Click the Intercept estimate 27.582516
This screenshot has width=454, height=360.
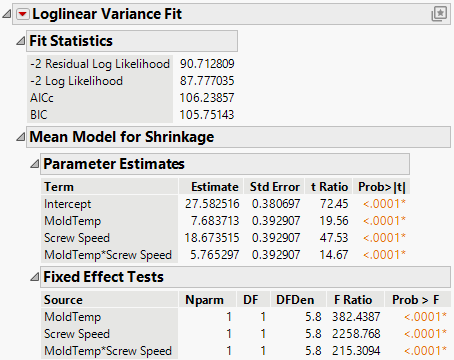(212, 204)
